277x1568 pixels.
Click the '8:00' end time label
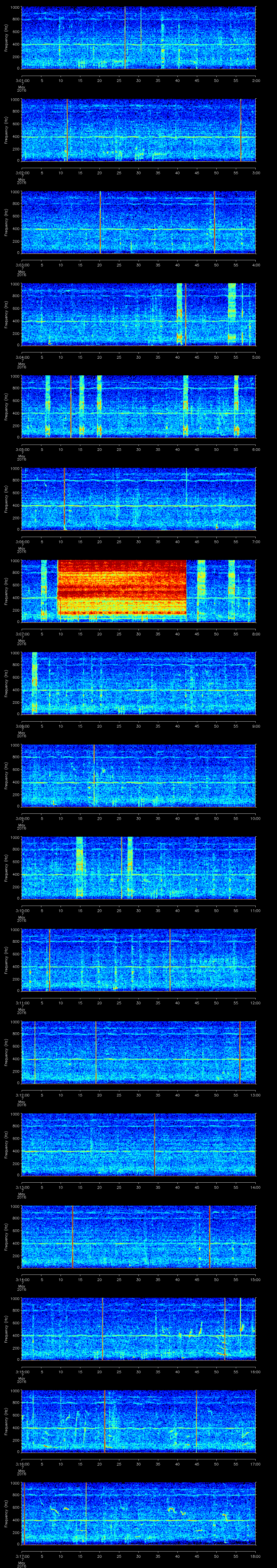tap(256, 634)
